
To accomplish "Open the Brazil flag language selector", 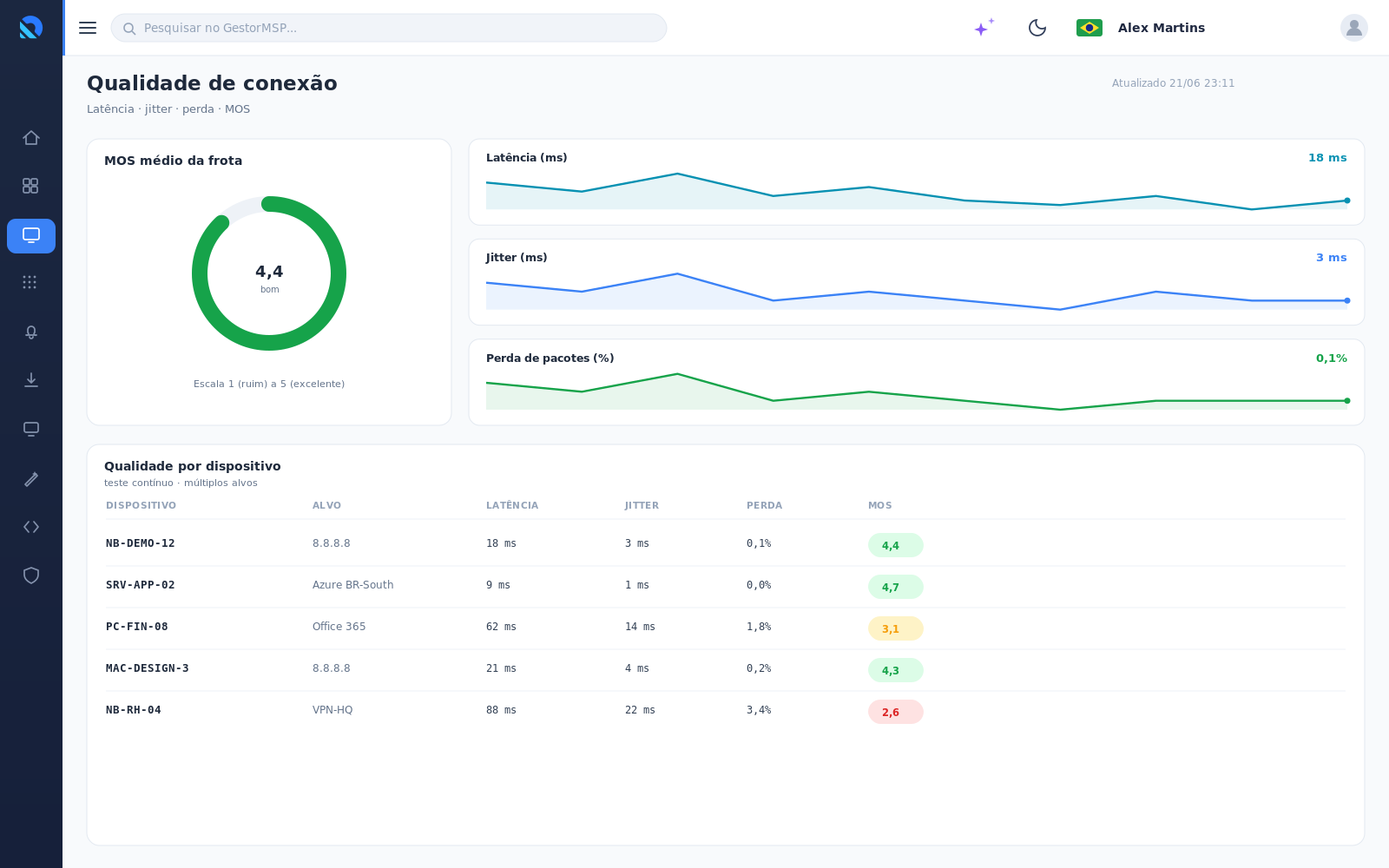I will (1089, 28).
